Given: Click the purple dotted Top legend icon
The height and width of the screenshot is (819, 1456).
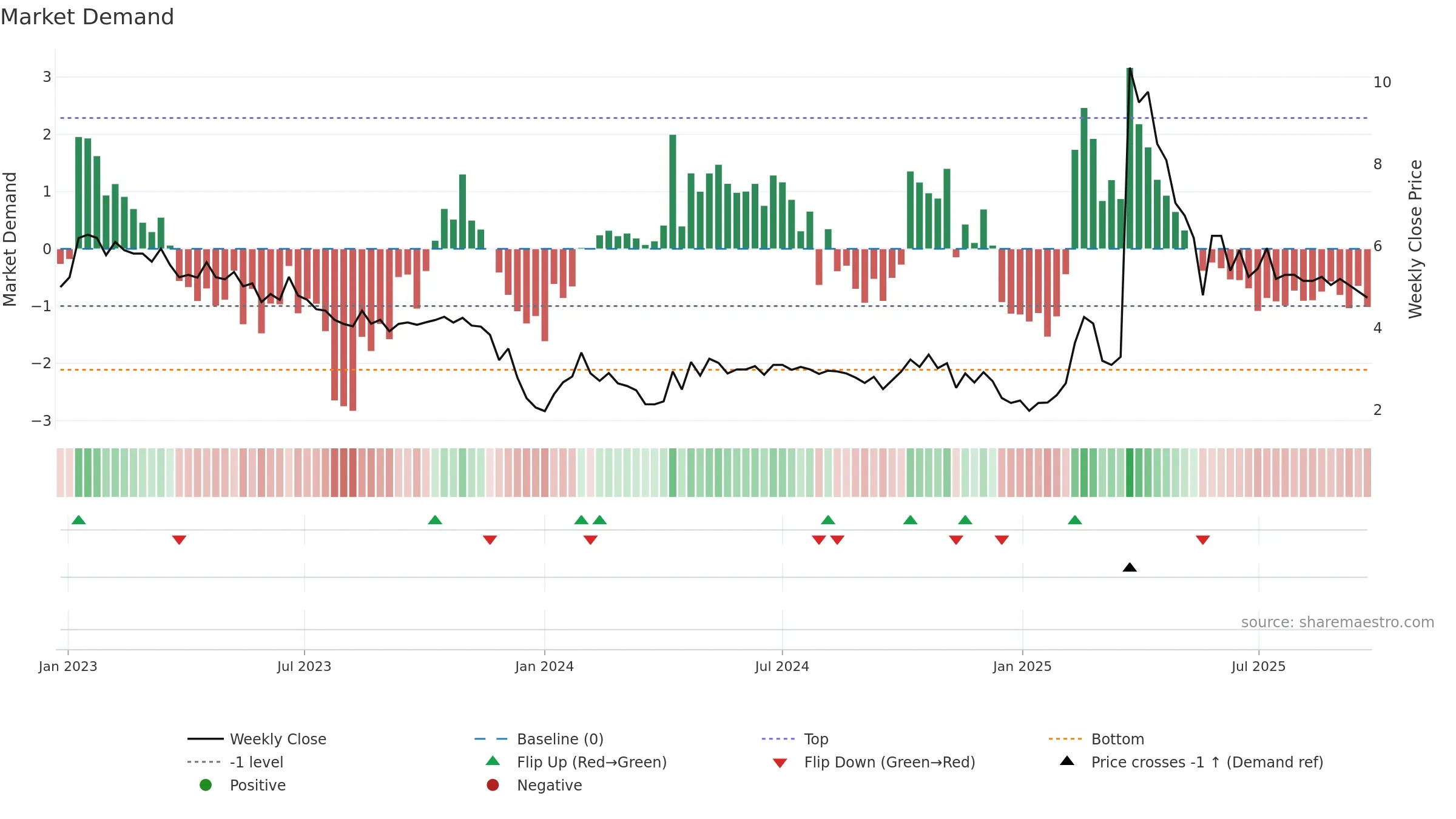Looking at the screenshot, I should coord(778,739).
